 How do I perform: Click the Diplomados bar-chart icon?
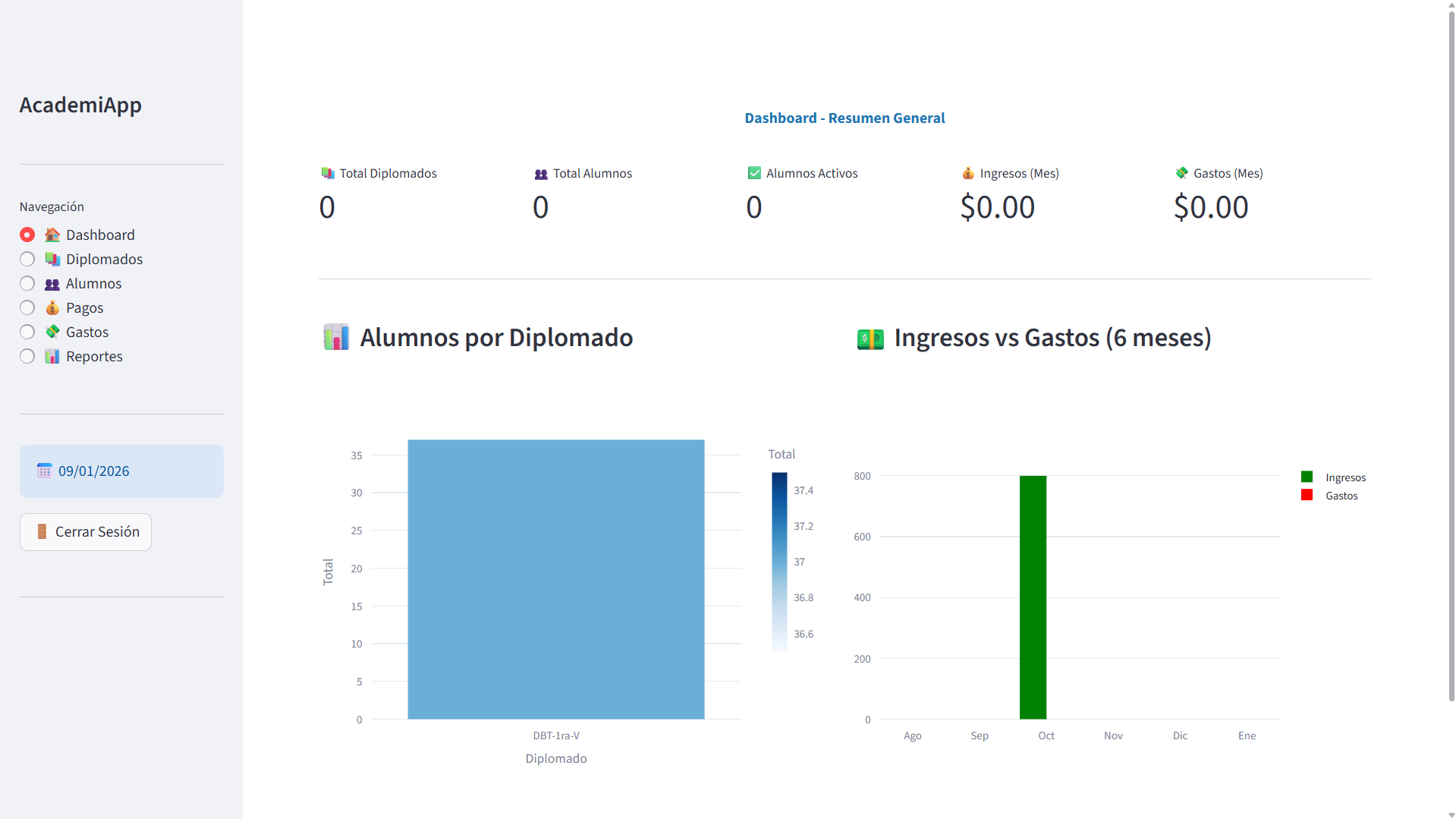point(52,259)
